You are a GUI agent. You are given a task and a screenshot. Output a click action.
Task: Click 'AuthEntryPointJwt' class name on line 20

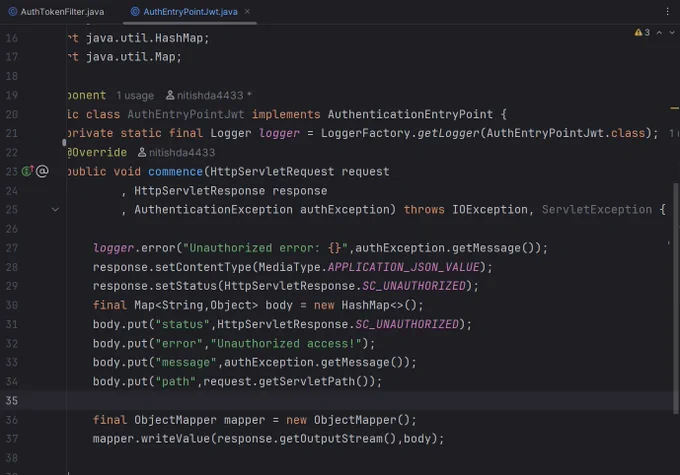(x=186, y=115)
